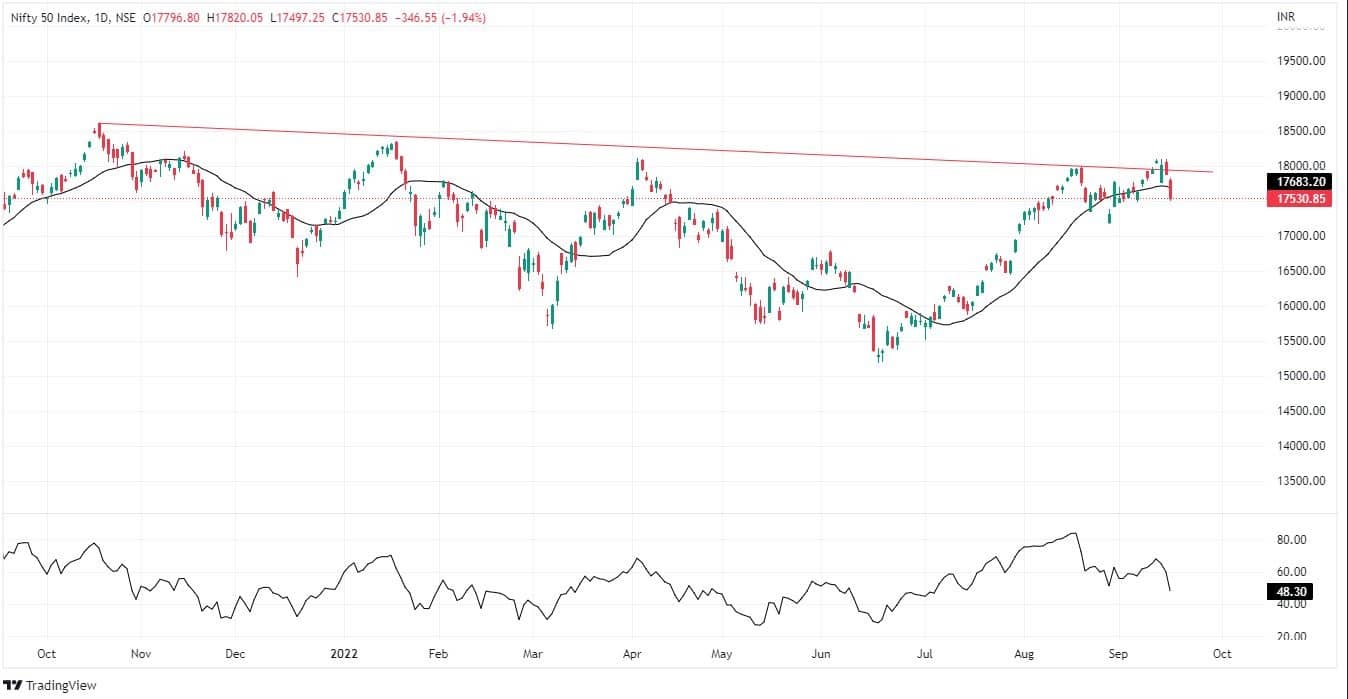Image resolution: width=1348 pixels, height=699 pixels.
Task: Click the 18500.00 price axis label
Action: point(1303,131)
